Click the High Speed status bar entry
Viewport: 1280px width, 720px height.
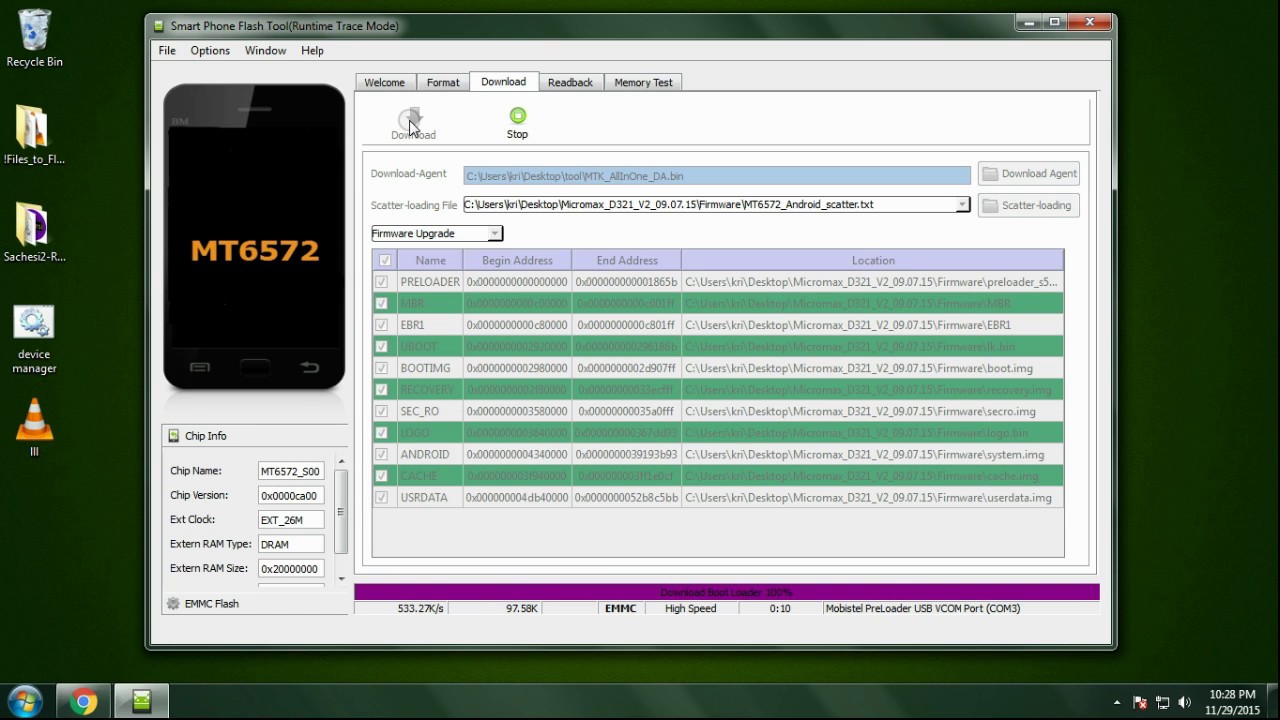coord(691,608)
